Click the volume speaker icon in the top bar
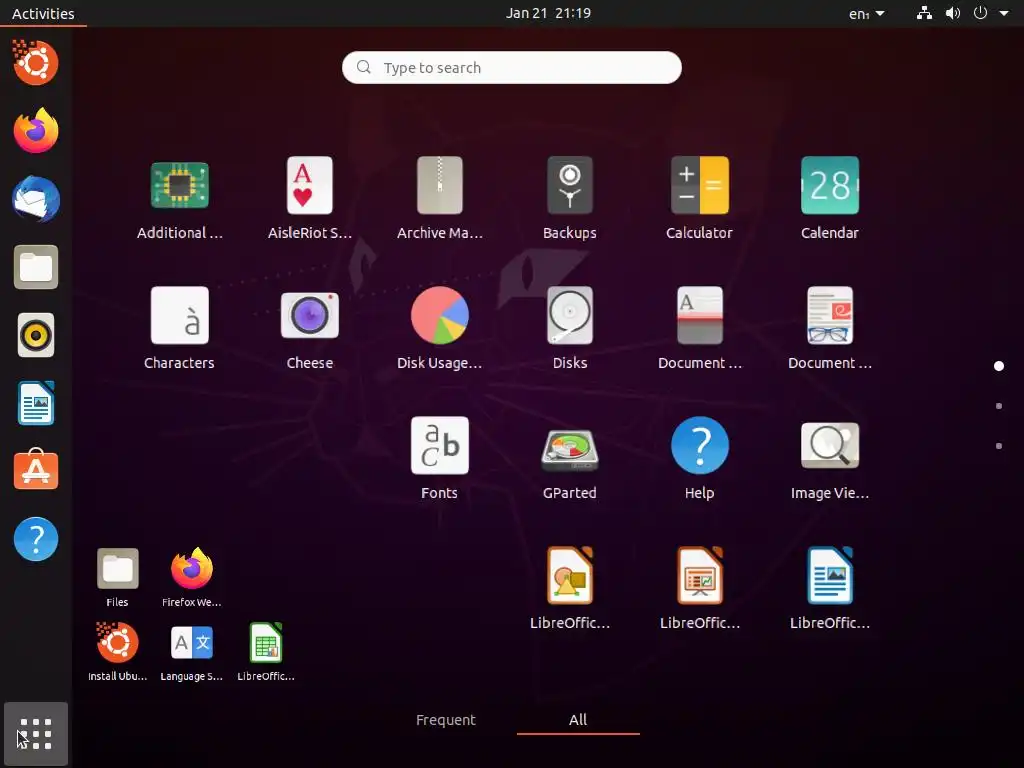 (x=953, y=13)
